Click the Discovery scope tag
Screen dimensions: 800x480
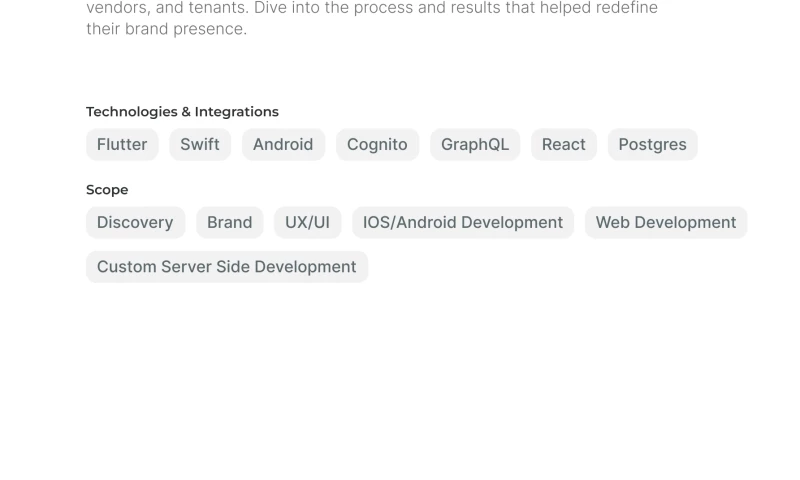135,222
